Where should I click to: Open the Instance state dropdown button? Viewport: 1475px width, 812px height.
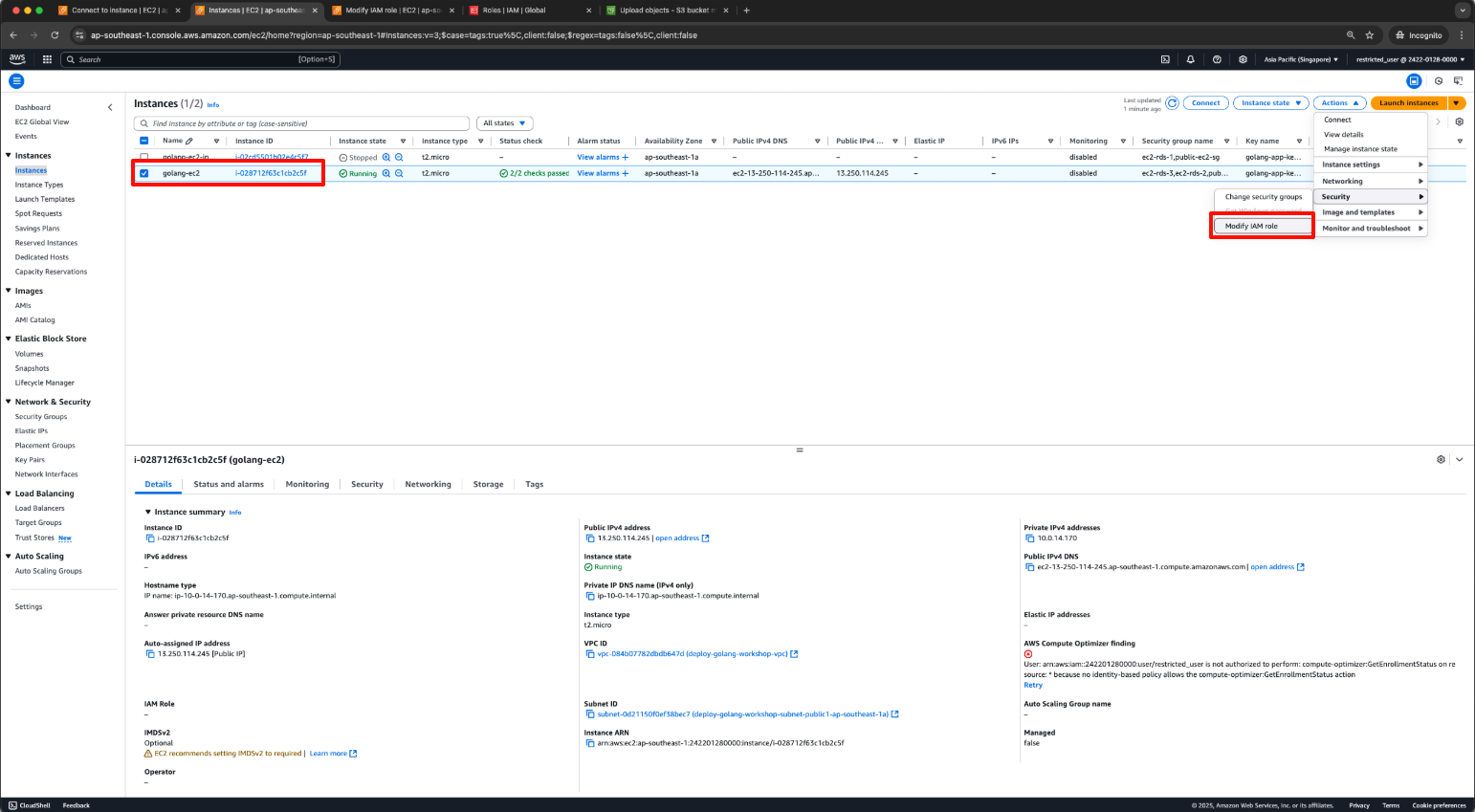pyautogui.click(x=1270, y=103)
